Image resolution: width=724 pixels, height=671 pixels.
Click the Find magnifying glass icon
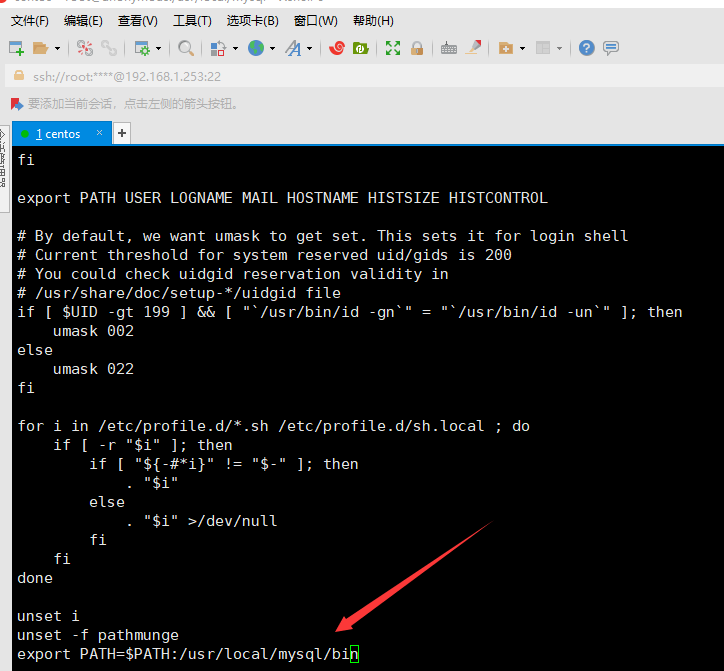(186, 48)
